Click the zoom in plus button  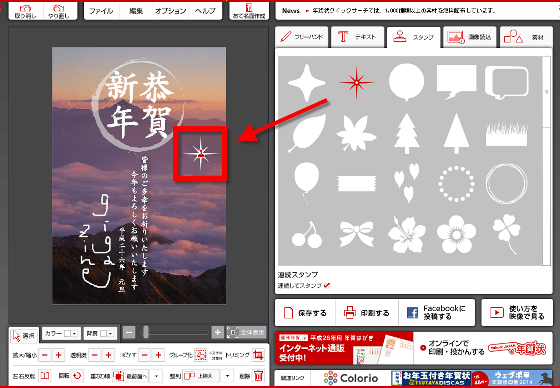[x=217, y=333]
